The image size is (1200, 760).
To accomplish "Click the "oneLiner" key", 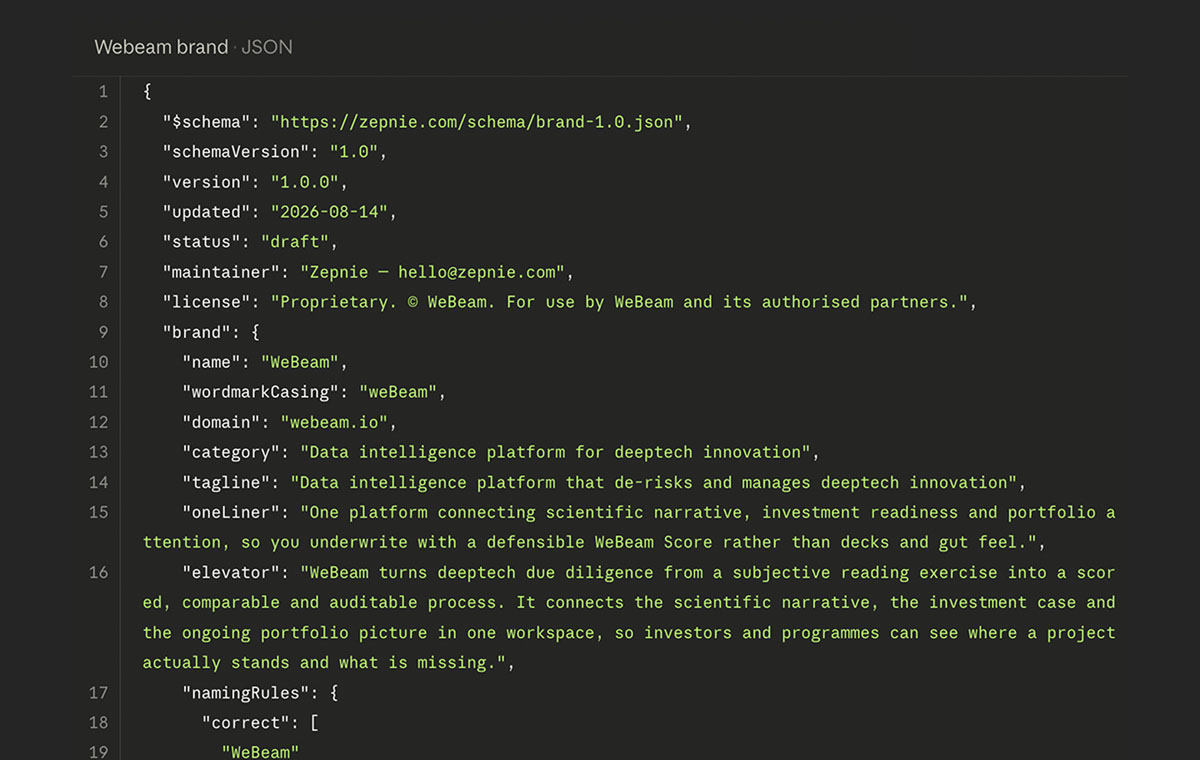I will pos(231,512).
